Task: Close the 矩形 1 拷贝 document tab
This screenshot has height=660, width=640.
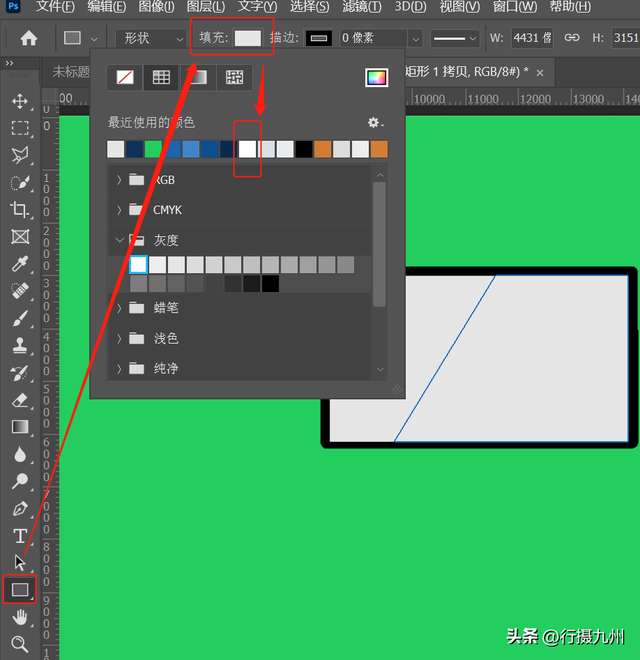Action: tap(540, 73)
